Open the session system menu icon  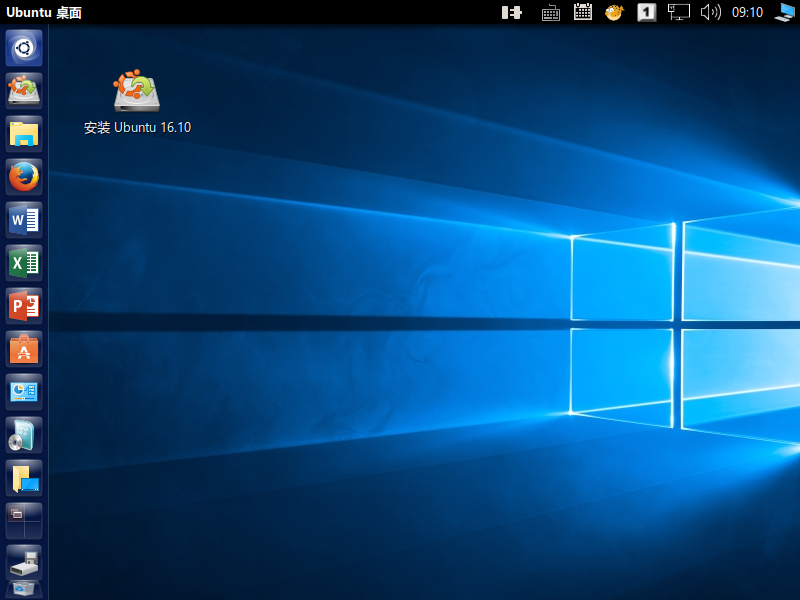785,12
